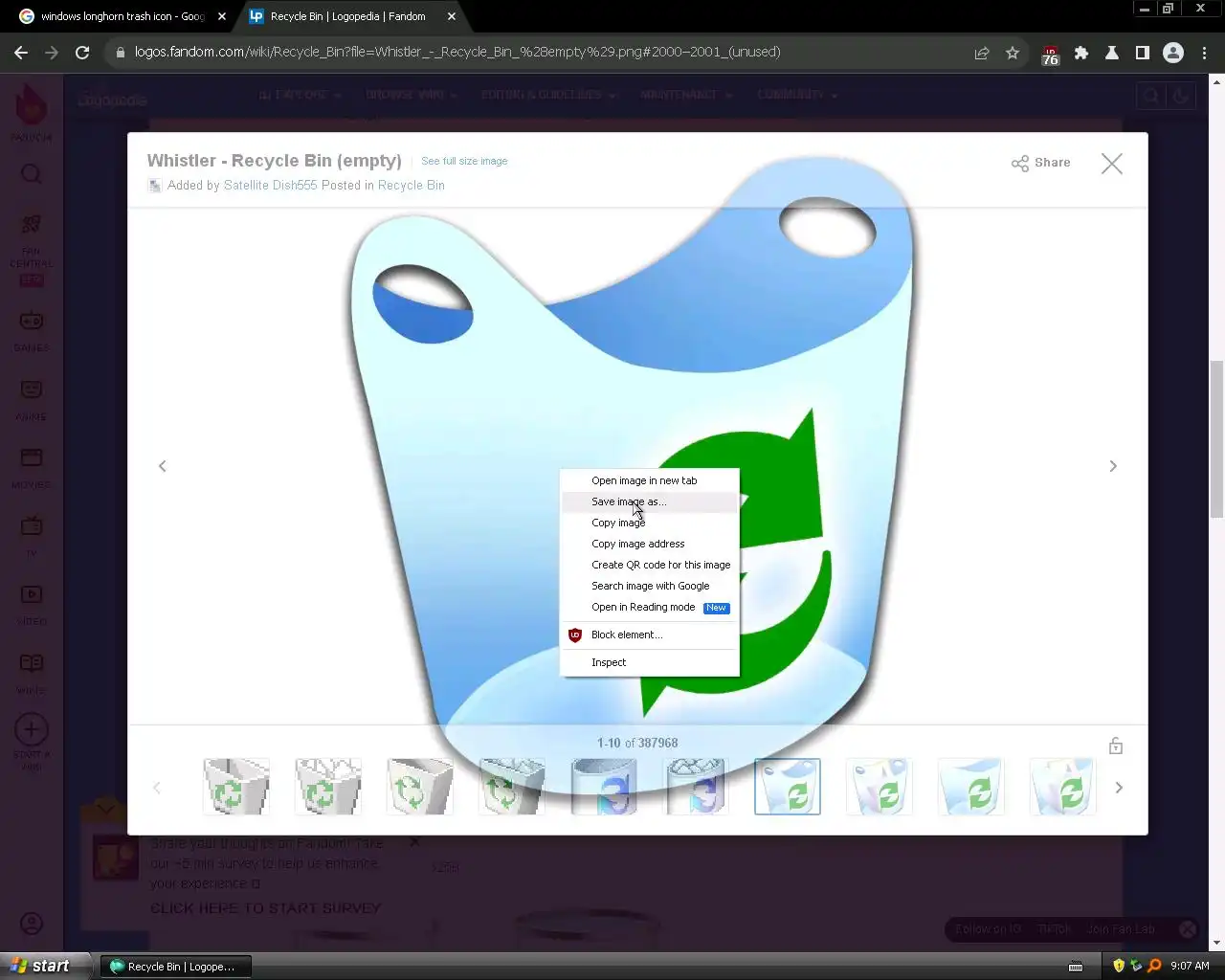Open the sidebar user account icon
Image resolution: width=1225 pixels, height=980 pixels.
(32, 924)
